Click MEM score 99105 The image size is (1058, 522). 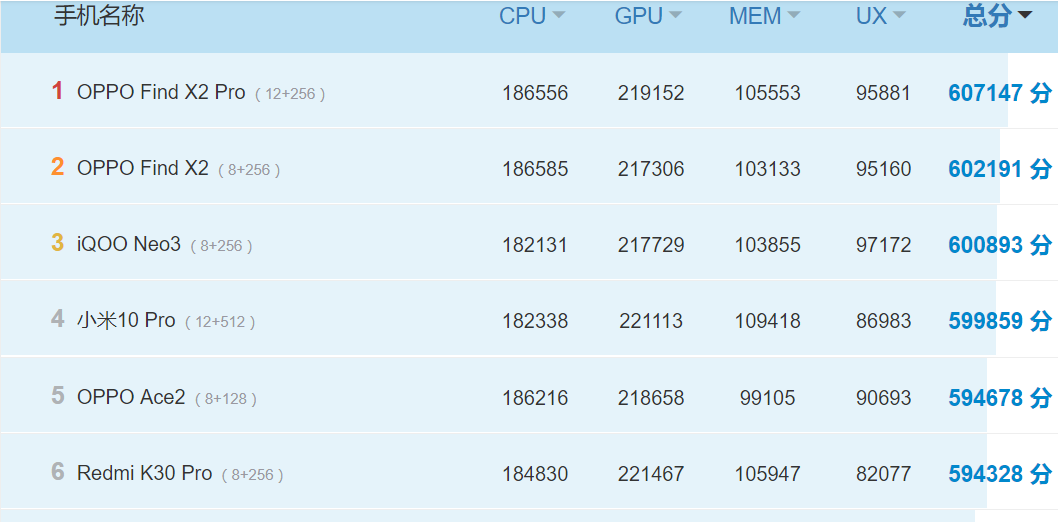point(768,399)
